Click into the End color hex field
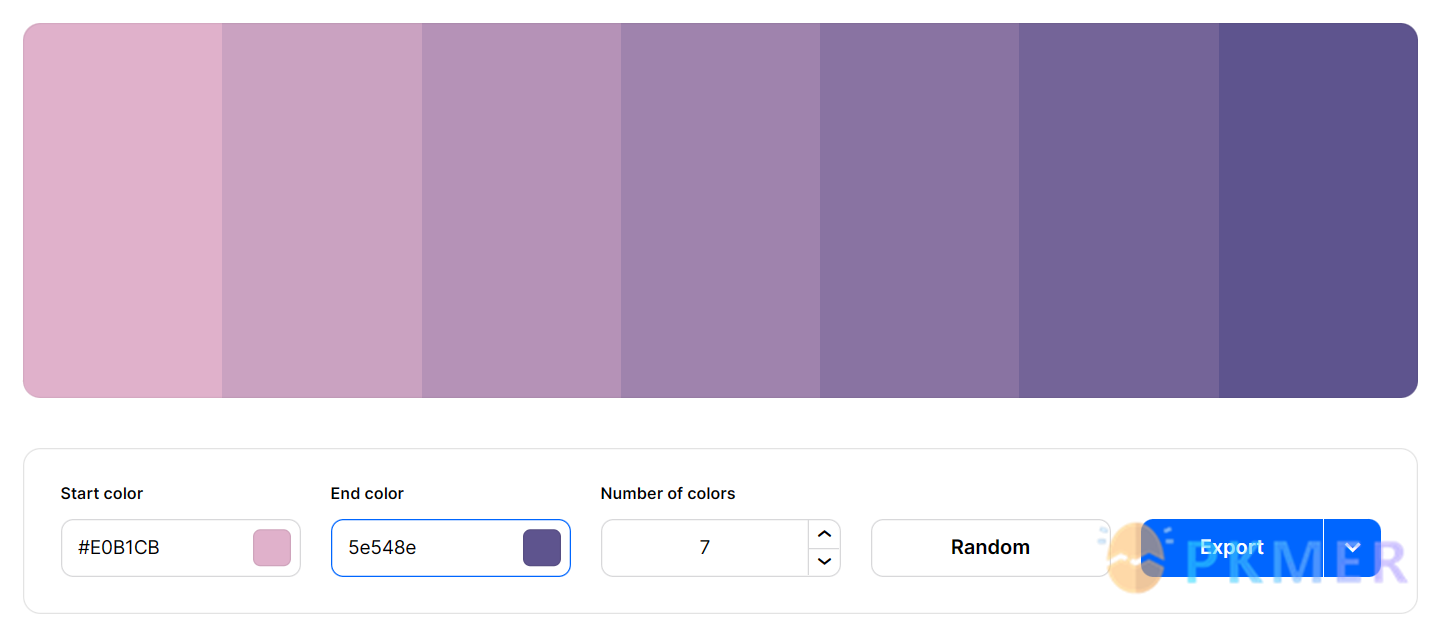 pos(425,548)
